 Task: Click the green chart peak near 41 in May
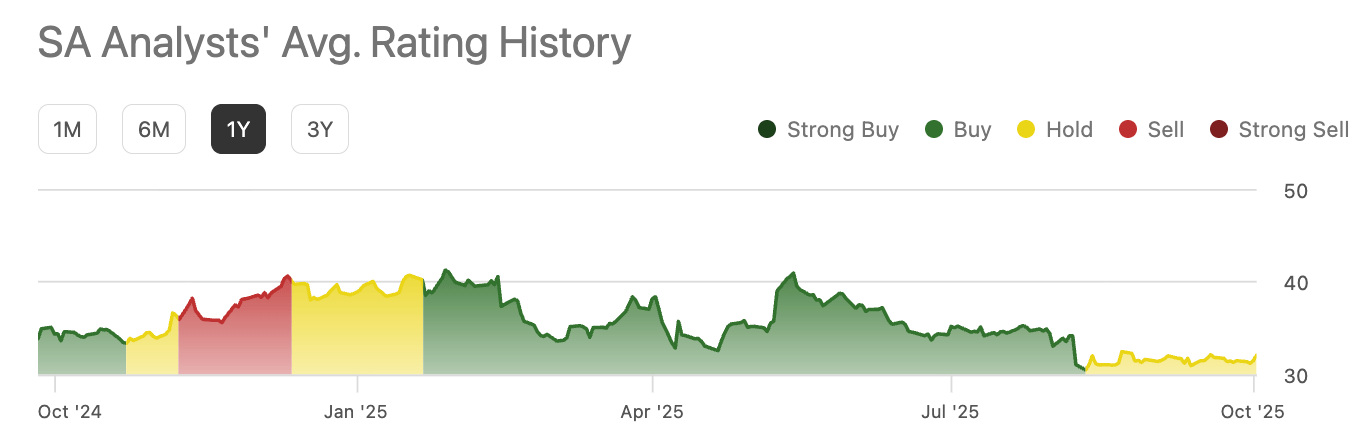pos(793,273)
